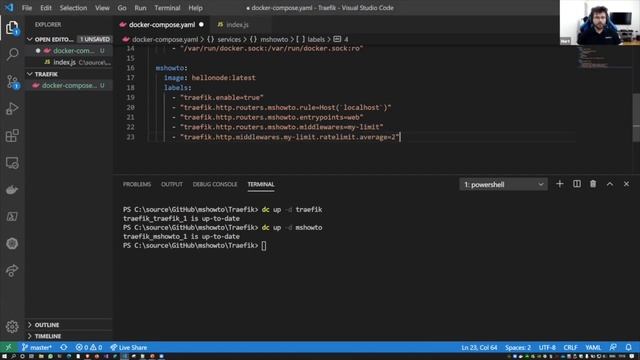This screenshot has width=640, height=360.
Task: Switch to the Debug Console tab
Action: point(215,184)
